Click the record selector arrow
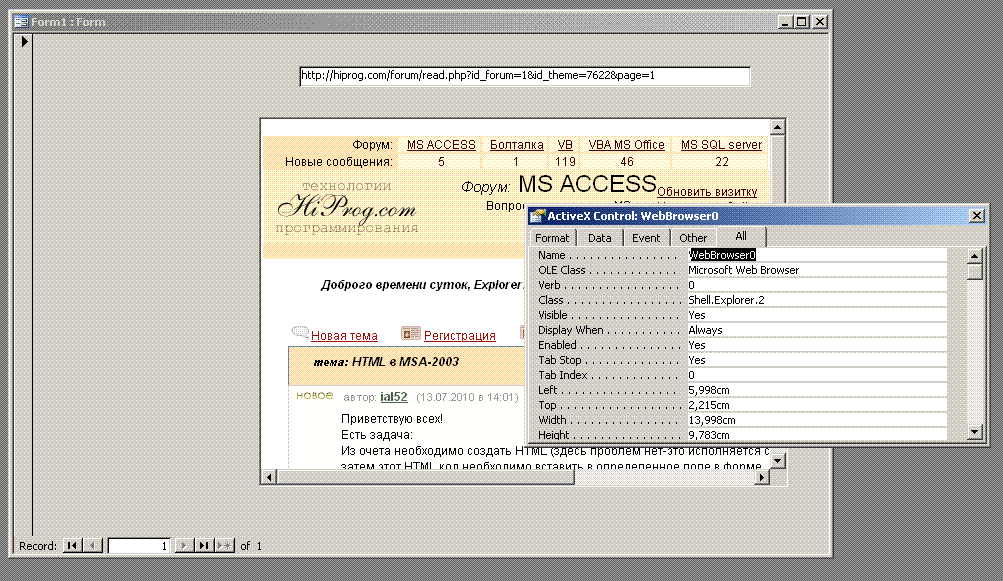Image resolution: width=1003 pixels, height=581 pixels. point(24,42)
